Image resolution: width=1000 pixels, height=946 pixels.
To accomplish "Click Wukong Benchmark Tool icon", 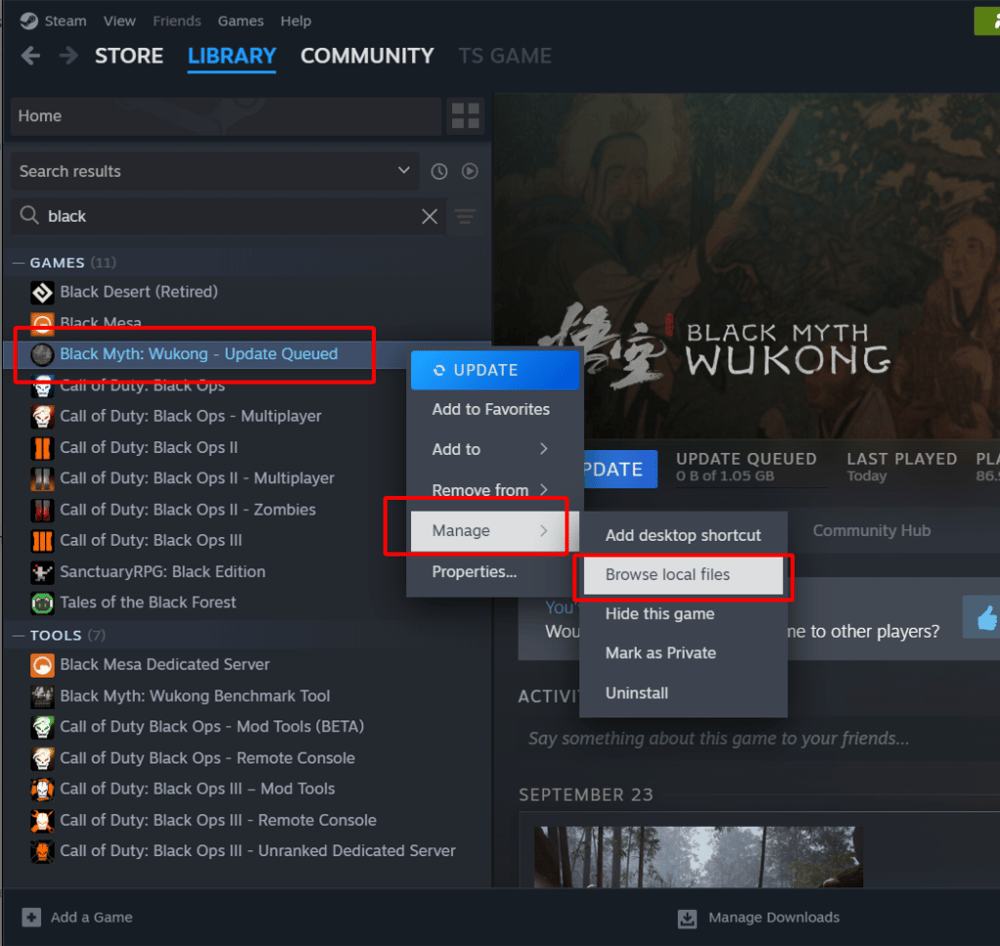I will [42, 696].
